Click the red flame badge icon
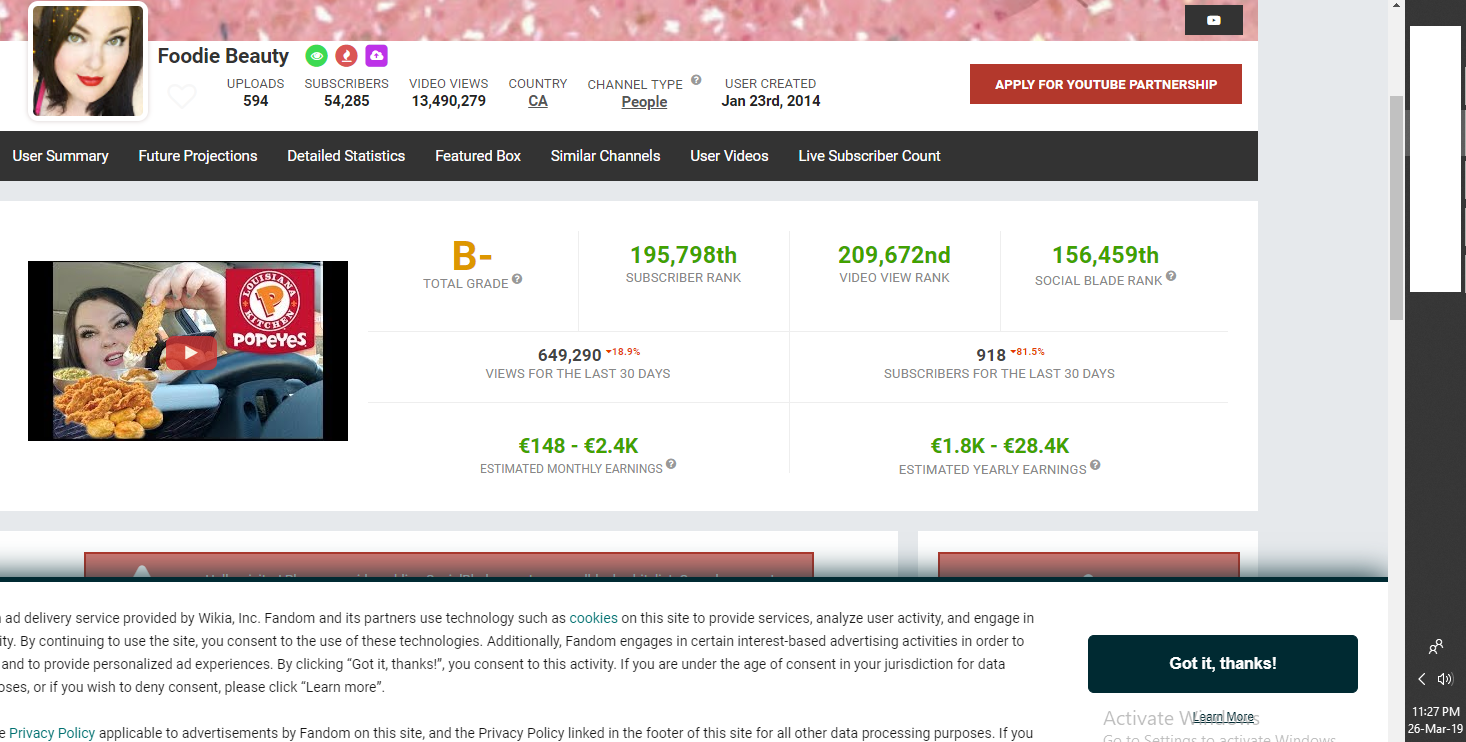 click(x=346, y=56)
